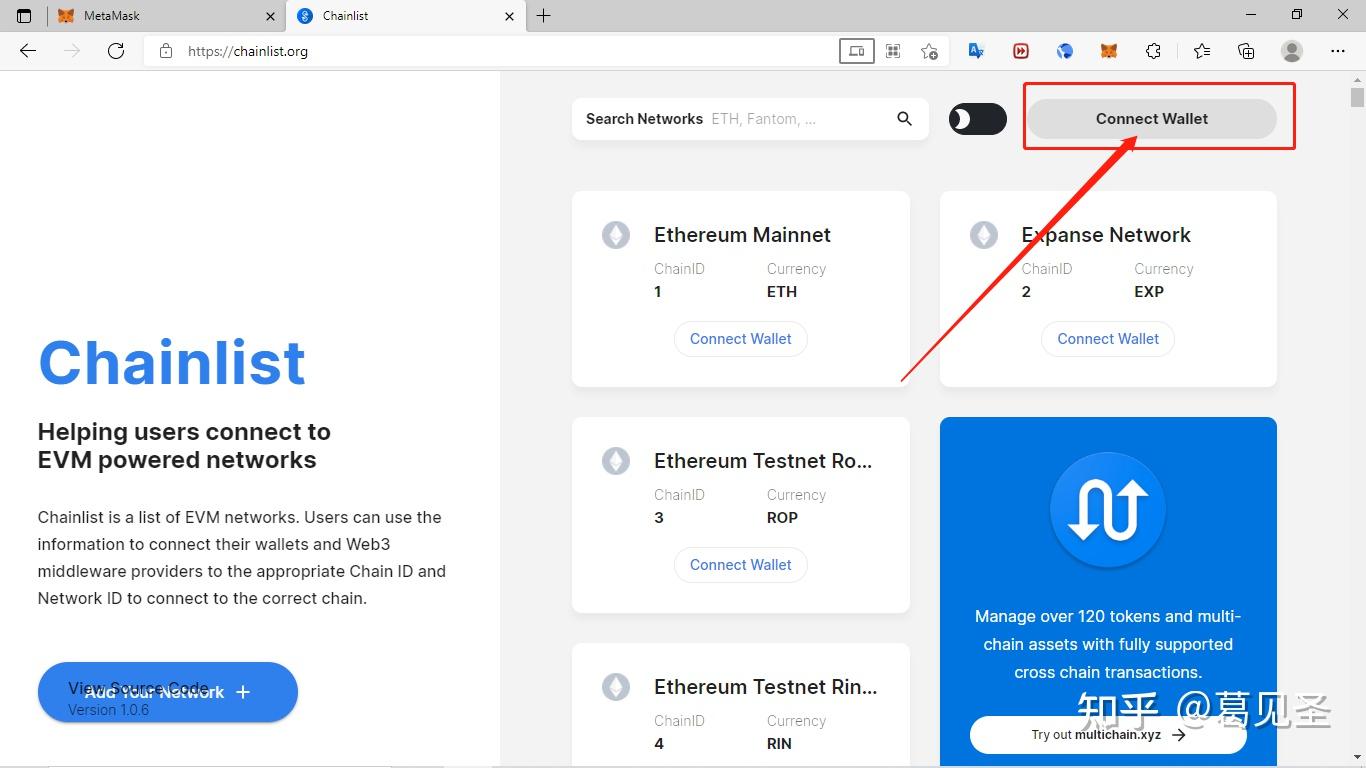Close the MetaMask tab
The image size is (1366, 768).
pos(270,16)
